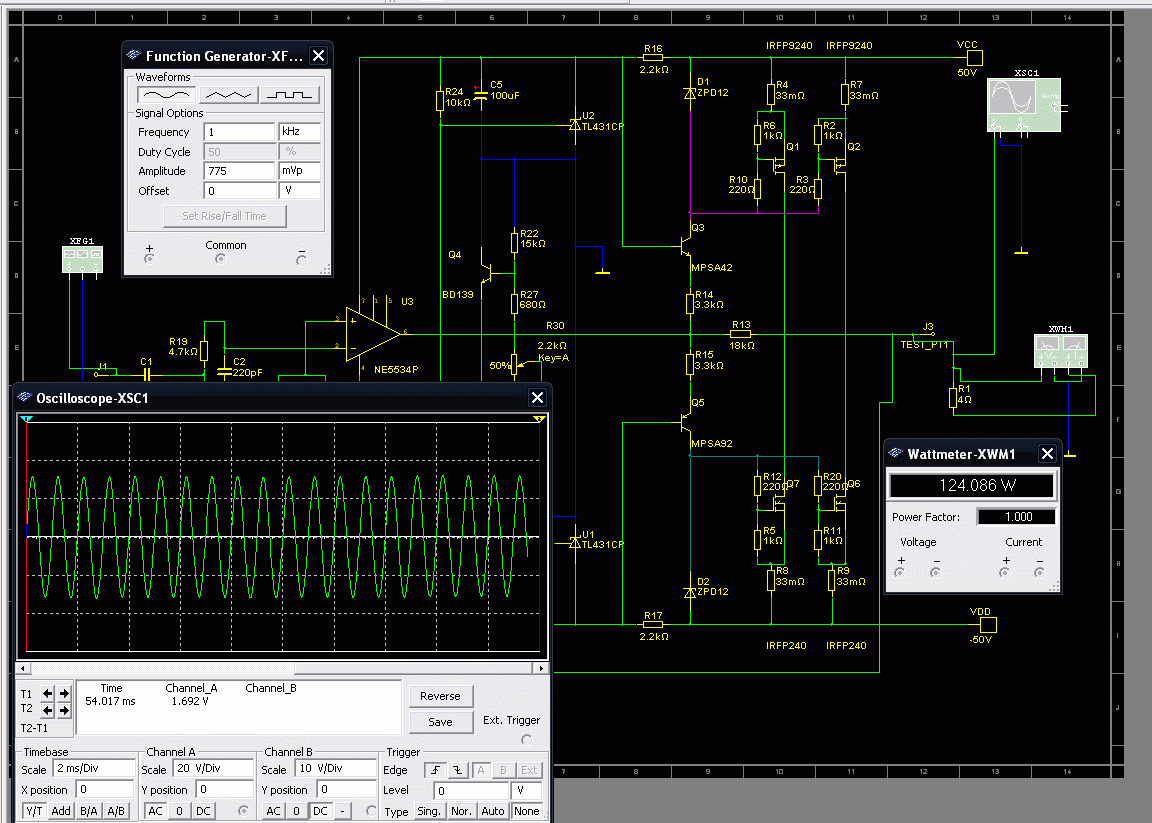Move cursor T2 left with arrow
Viewport: 1152px width, 823px height.
(x=48, y=710)
